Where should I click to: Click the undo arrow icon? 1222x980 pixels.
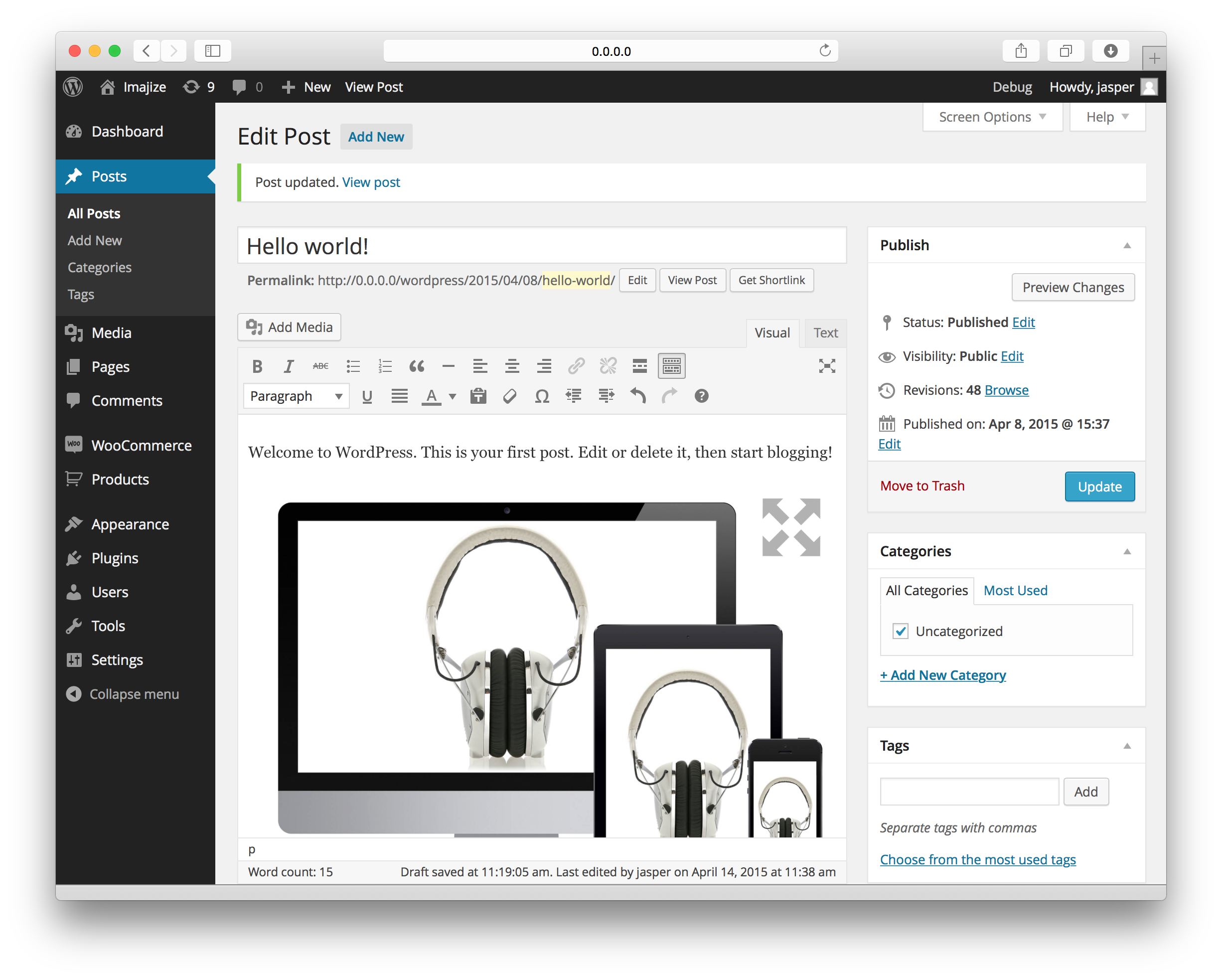(x=638, y=396)
